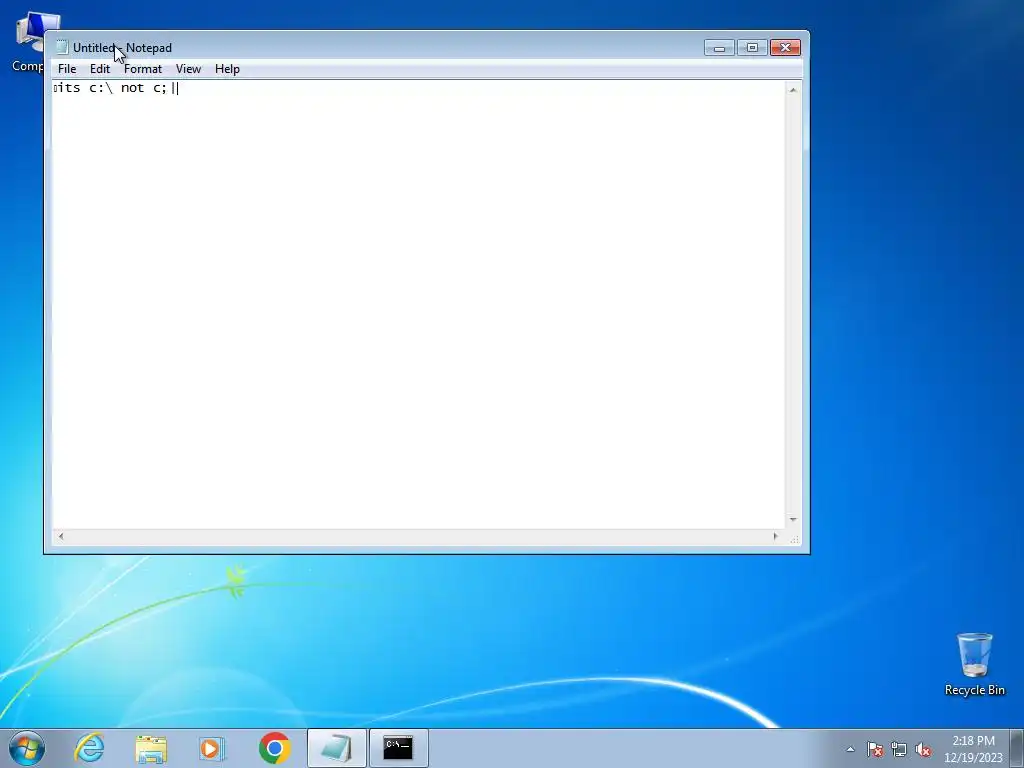
Task: Click the horizontal scrollbar left arrow
Action: coord(61,536)
